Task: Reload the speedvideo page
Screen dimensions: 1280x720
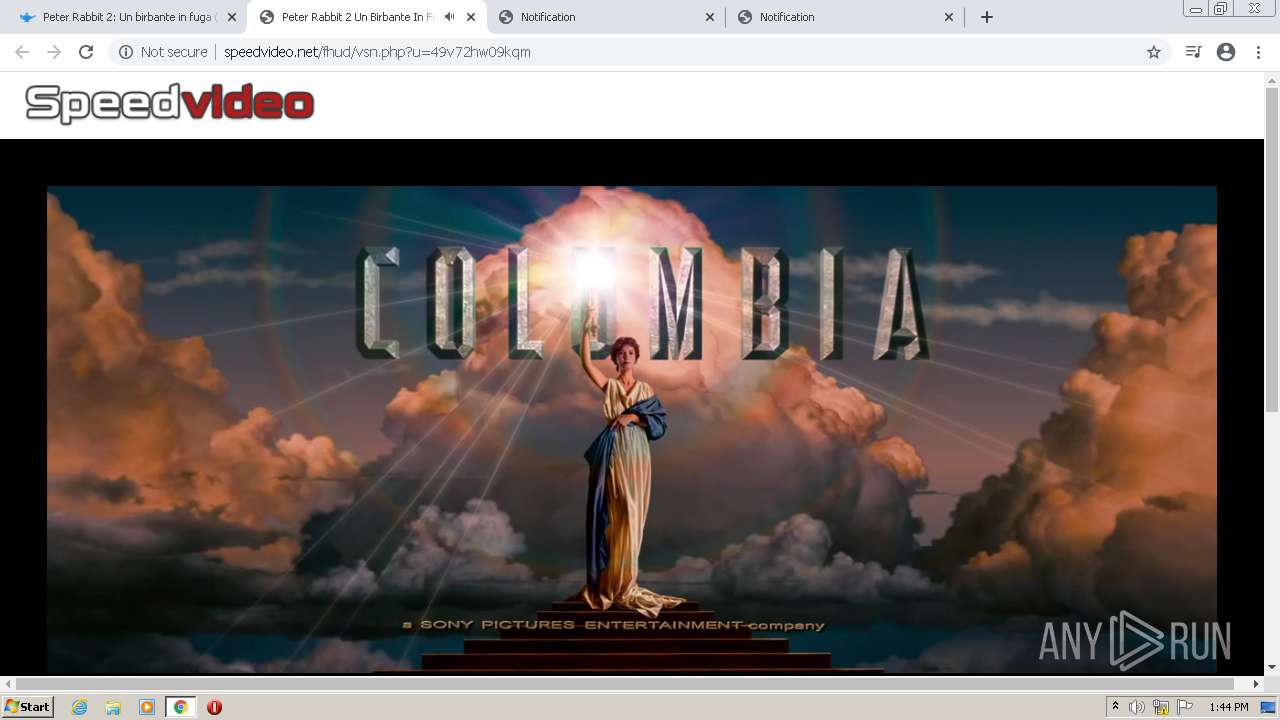Action: click(86, 52)
